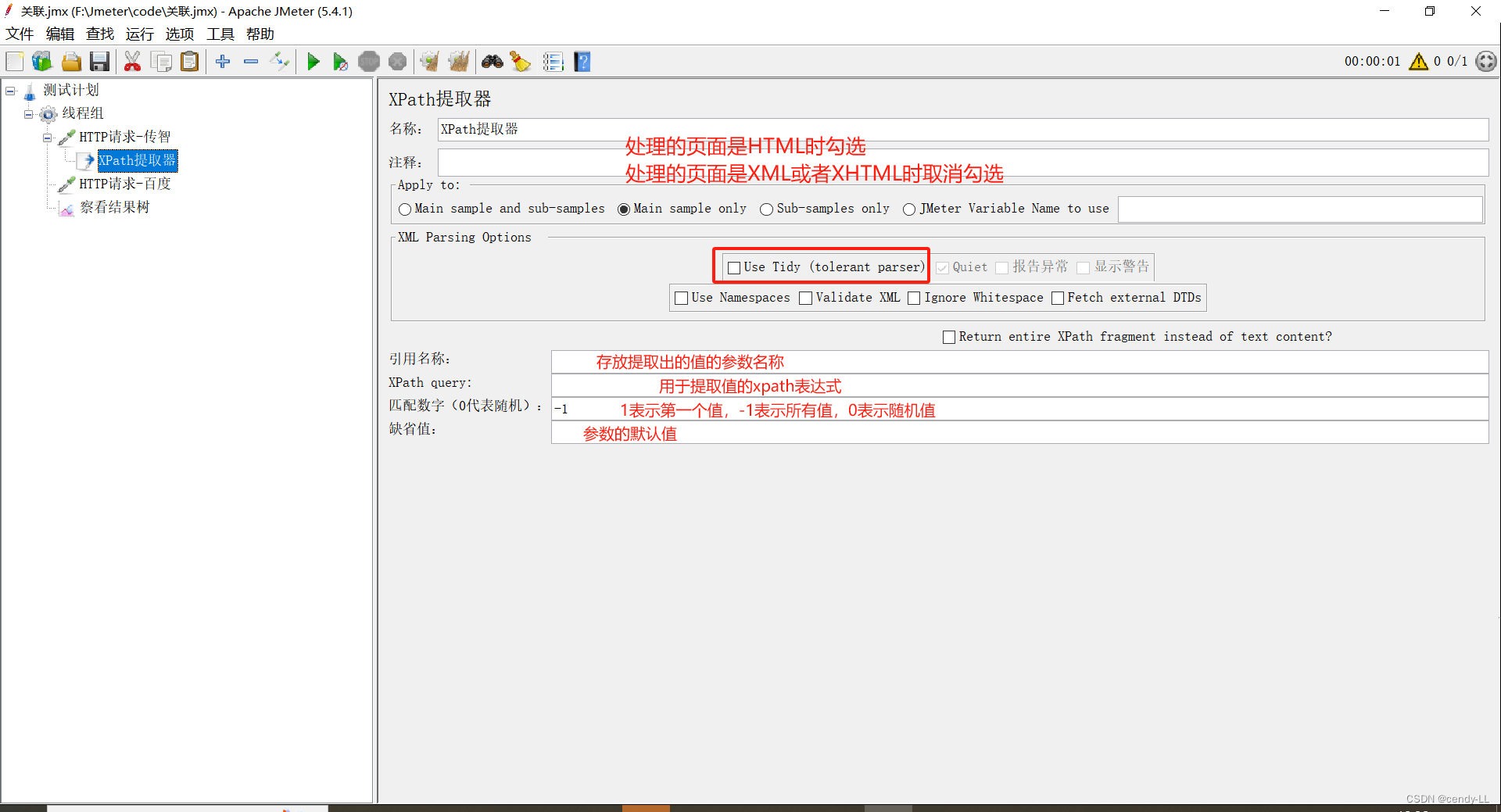The height and width of the screenshot is (812, 1501).
Task: Focus the JMeter Variable Name text field
Action: pos(1300,209)
